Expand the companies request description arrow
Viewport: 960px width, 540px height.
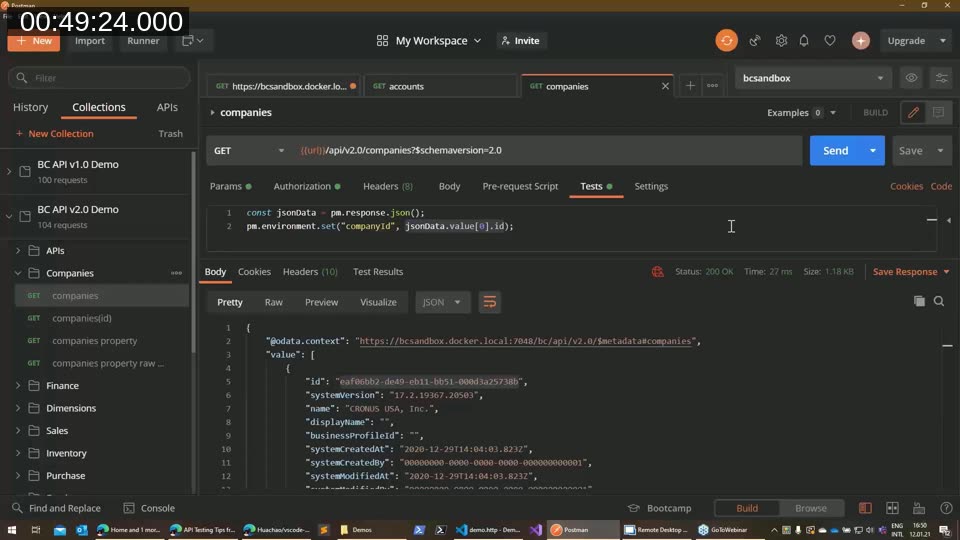click(x=212, y=113)
